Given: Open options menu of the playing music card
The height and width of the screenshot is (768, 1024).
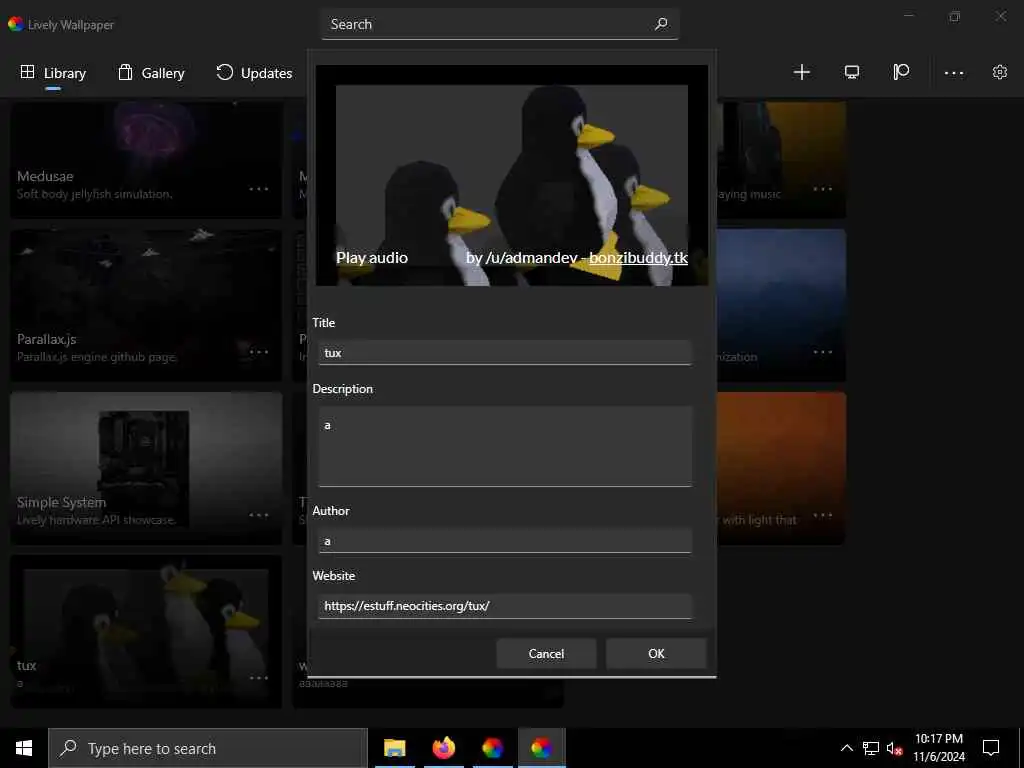Looking at the screenshot, I should 823,189.
